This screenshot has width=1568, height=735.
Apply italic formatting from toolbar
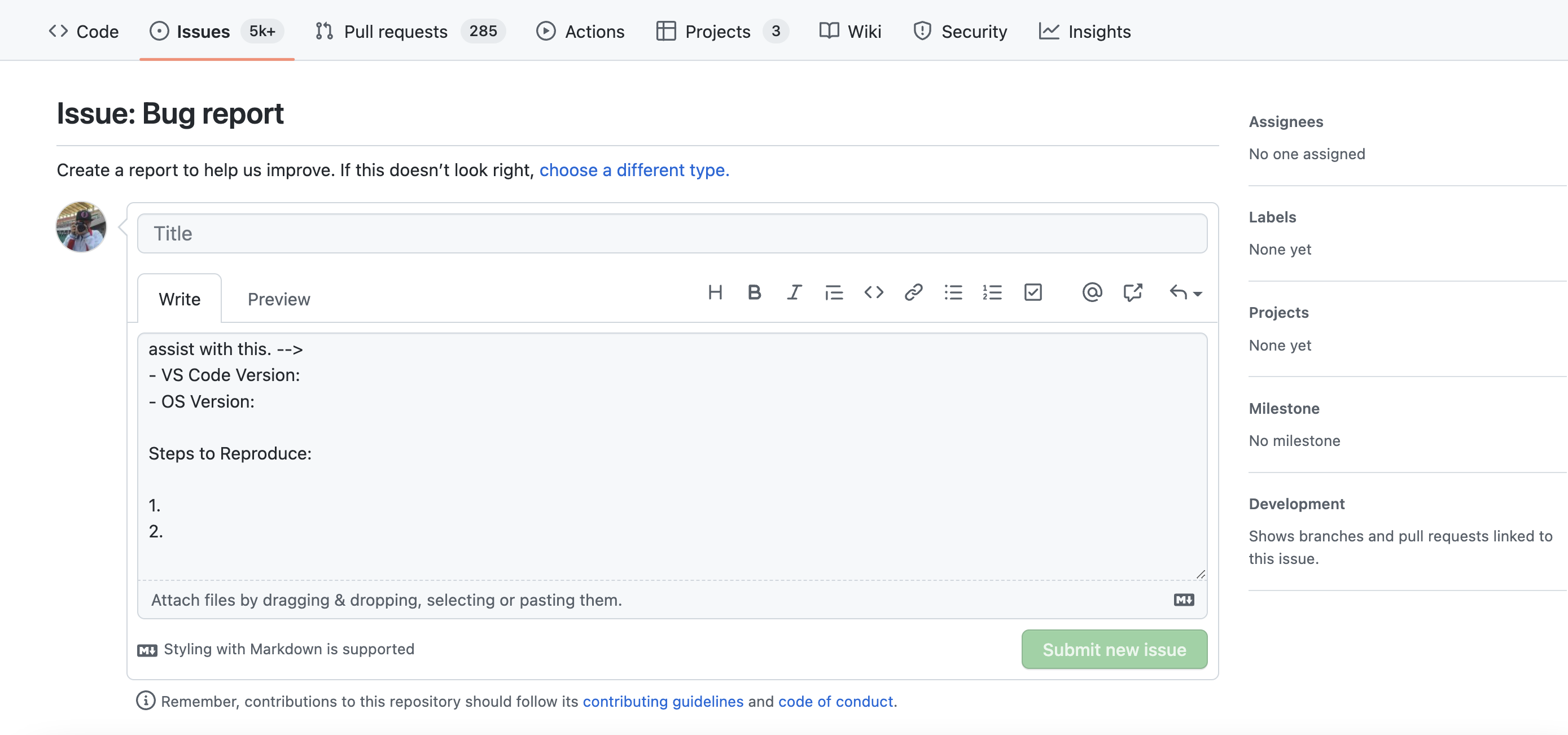point(794,293)
